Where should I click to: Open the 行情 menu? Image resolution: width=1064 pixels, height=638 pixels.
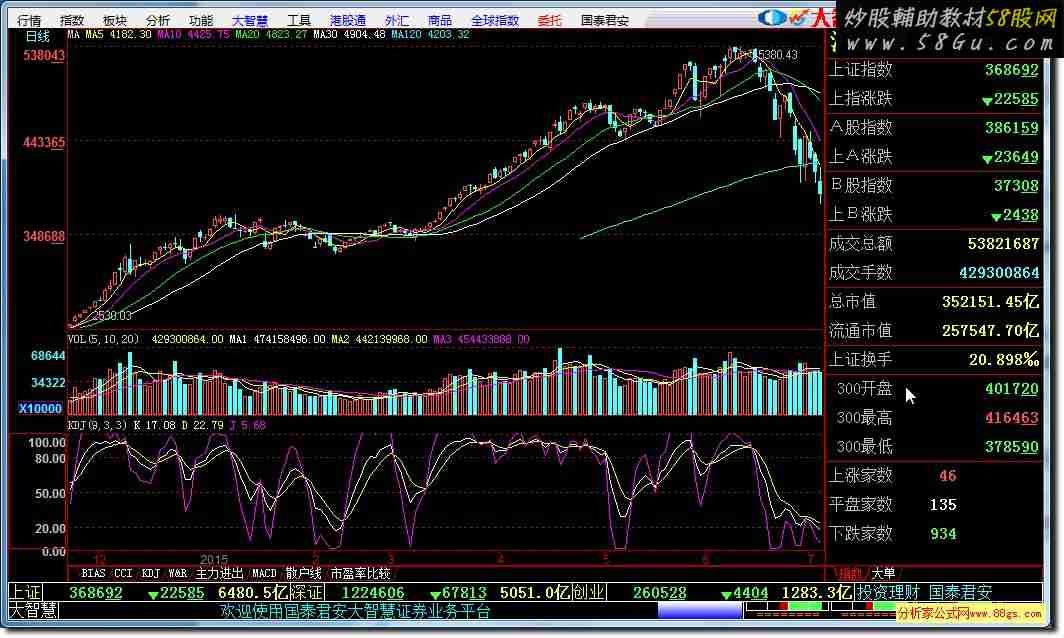28,20
